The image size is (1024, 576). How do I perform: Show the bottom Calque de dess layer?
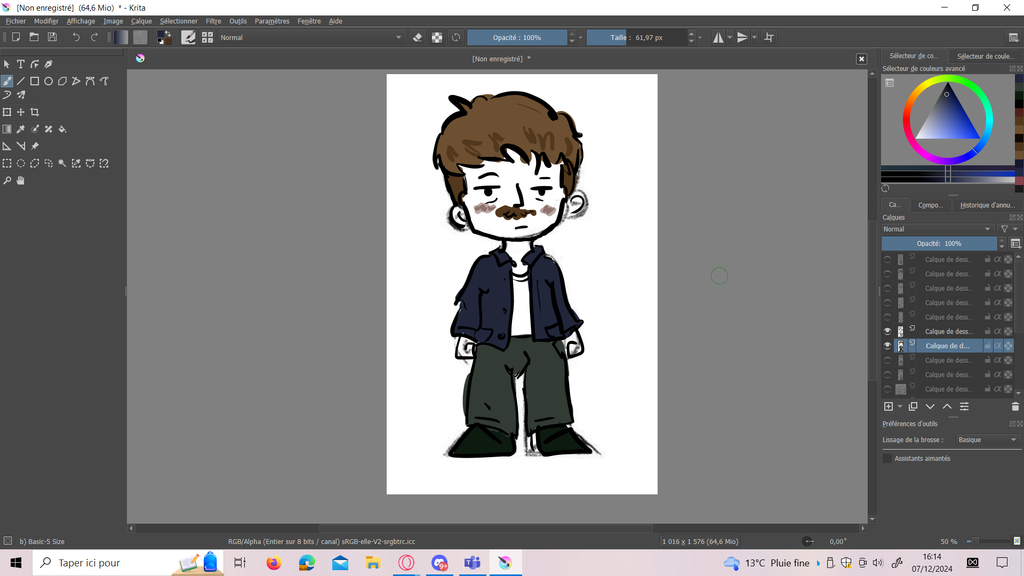coord(888,389)
